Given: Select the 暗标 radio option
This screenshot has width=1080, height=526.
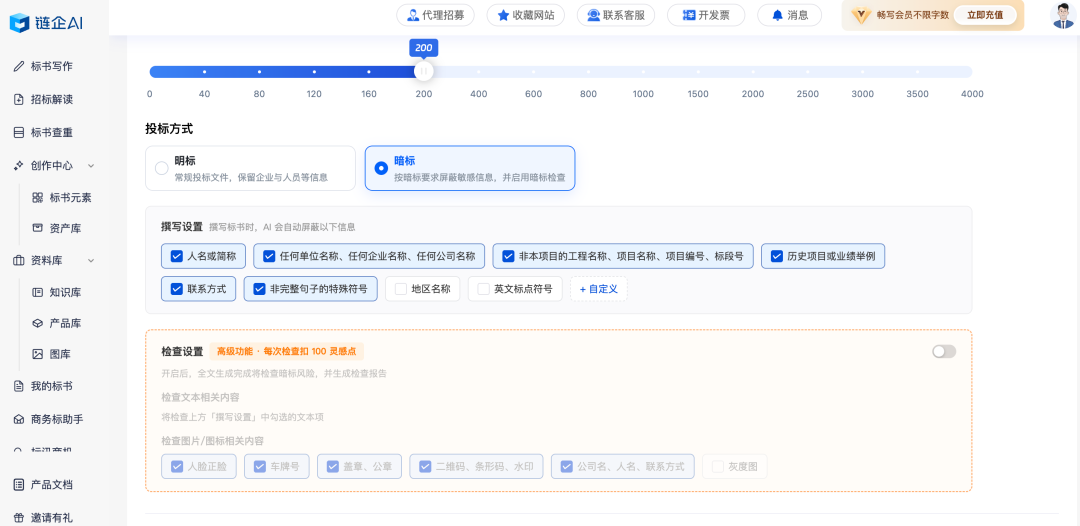Looking at the screenshot, I should pos(381,168).
